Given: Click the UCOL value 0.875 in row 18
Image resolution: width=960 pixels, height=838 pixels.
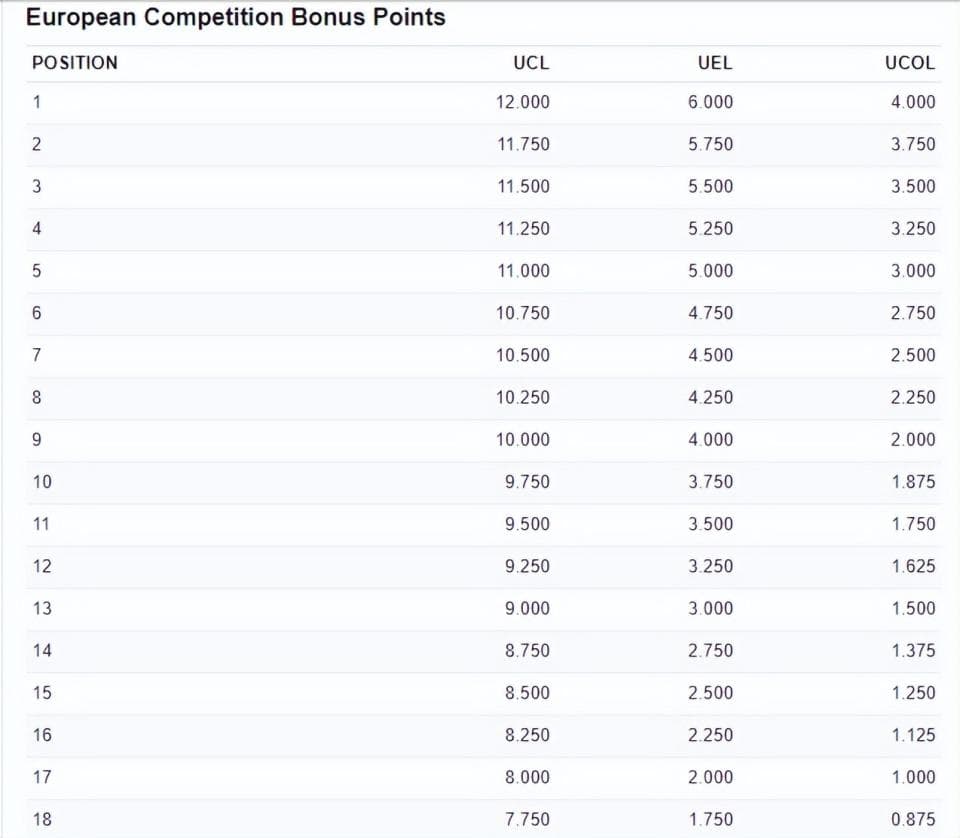Looking at the screenshot, I should tap(913, 820).
